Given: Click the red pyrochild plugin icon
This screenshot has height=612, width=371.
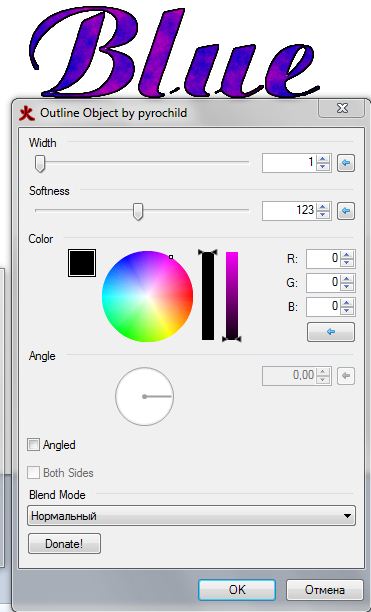Looking at the screenshot, I should (27, 114).
